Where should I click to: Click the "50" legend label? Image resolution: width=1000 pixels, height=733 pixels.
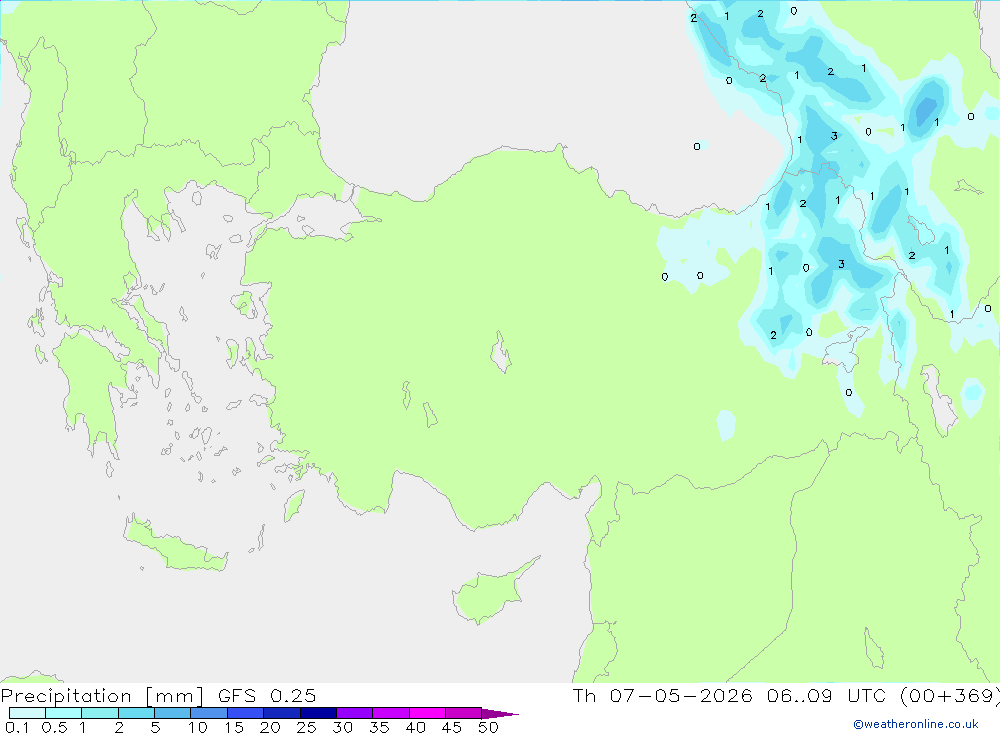[489, 727]
